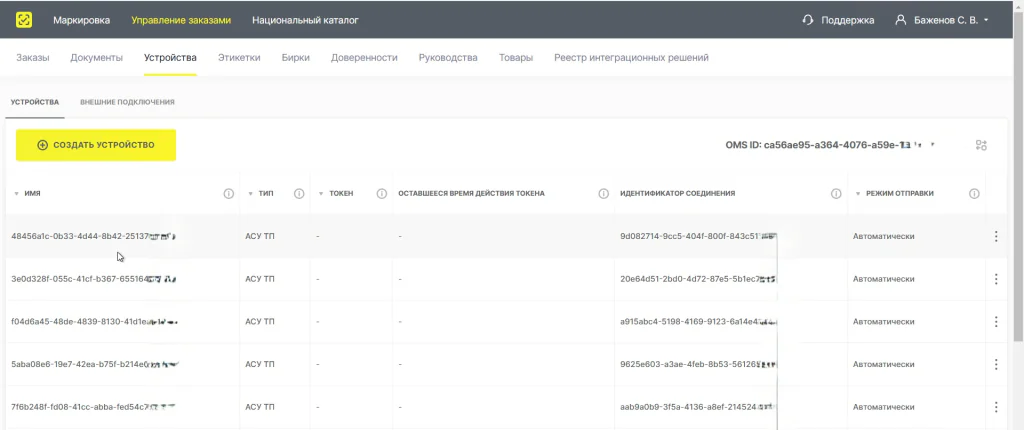
Task: Click the column settings icon near OMS ID
Action: [x=982, y=145]
